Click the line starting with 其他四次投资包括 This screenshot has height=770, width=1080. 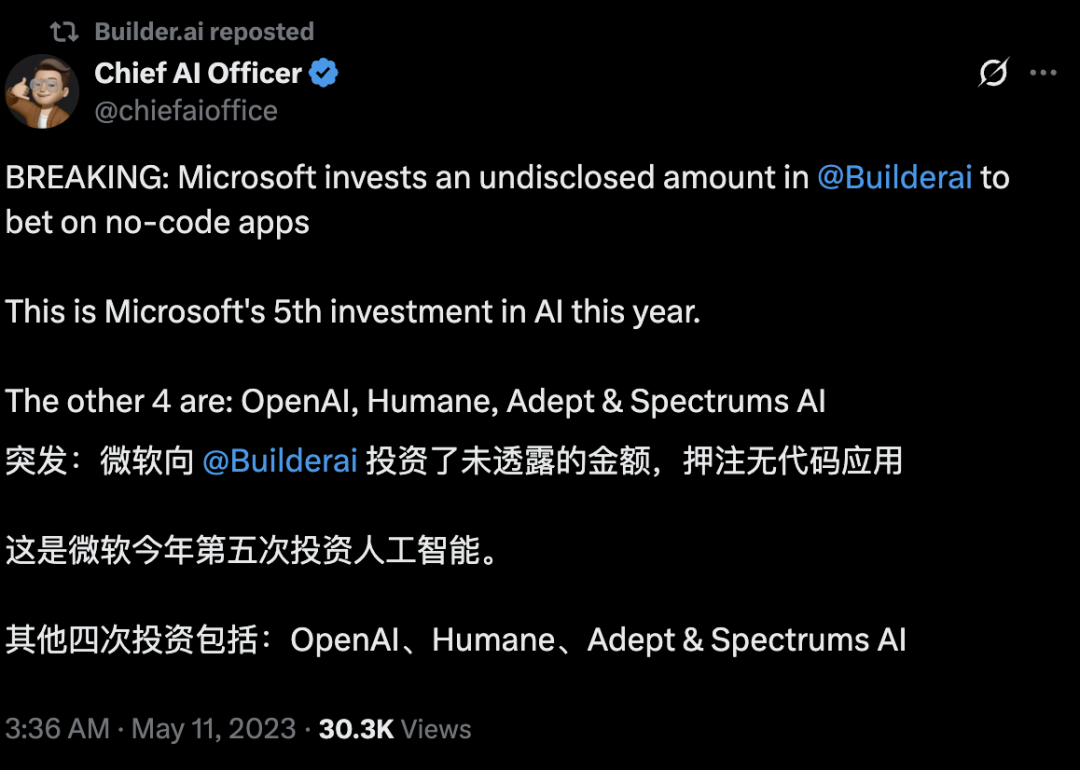[x=455, y=640]
